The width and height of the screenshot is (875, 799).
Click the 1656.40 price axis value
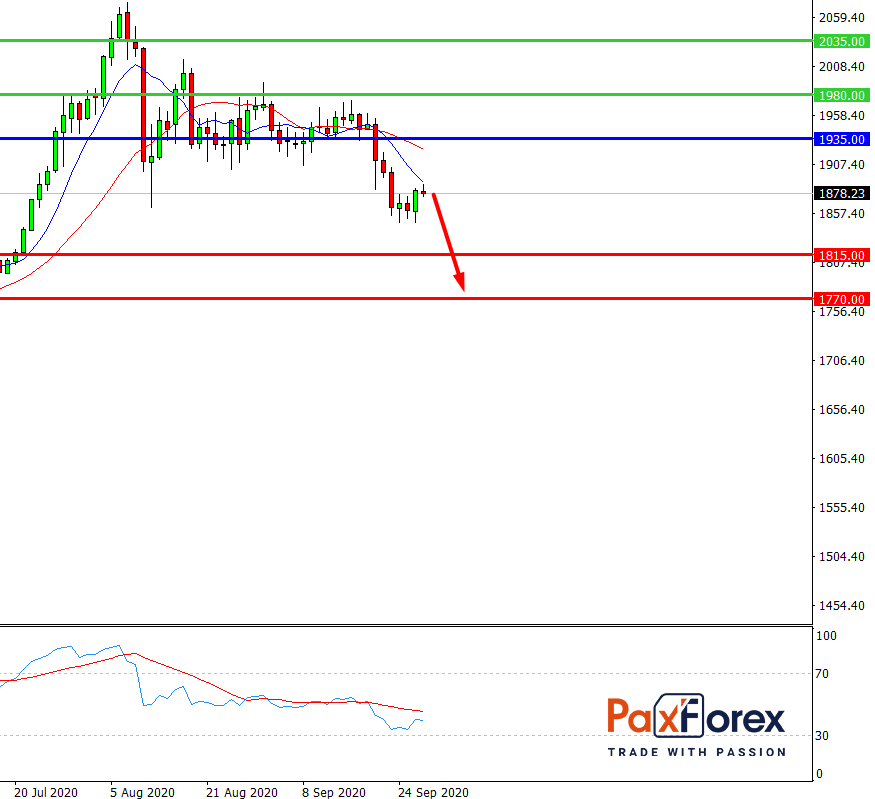[842, 410]
